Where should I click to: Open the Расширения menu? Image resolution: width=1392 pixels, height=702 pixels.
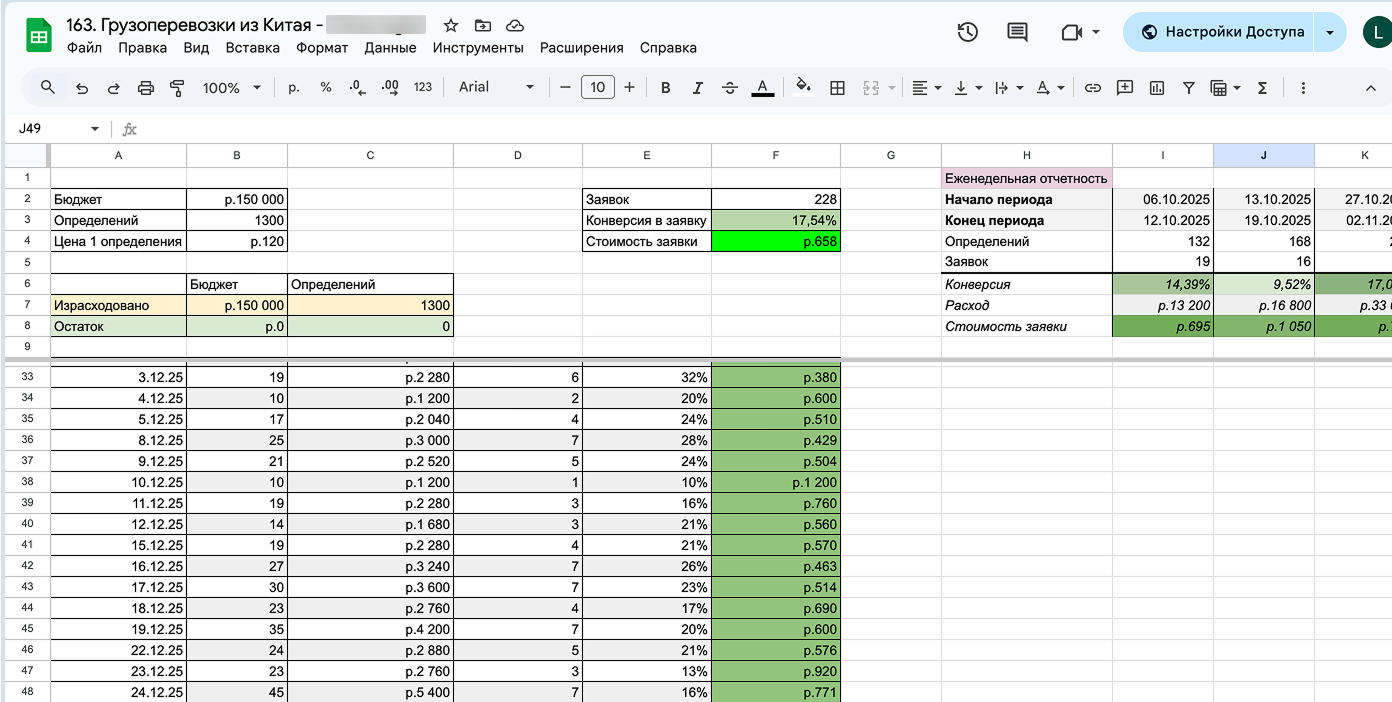pyautogui.click(x=581, y=48)
